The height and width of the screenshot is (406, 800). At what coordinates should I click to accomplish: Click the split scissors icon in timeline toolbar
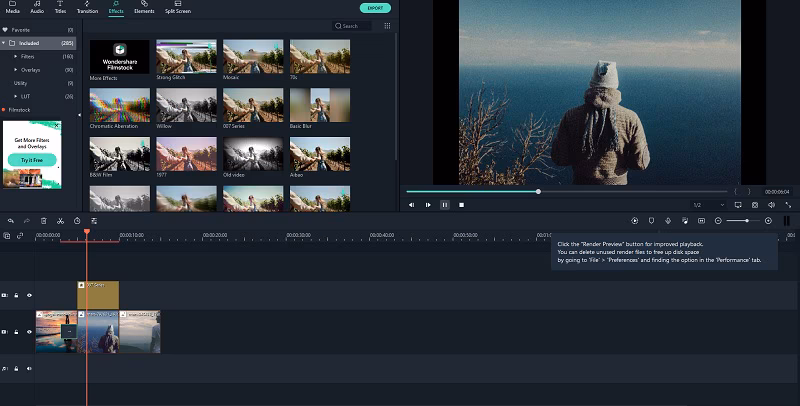(x=60, y=220)
